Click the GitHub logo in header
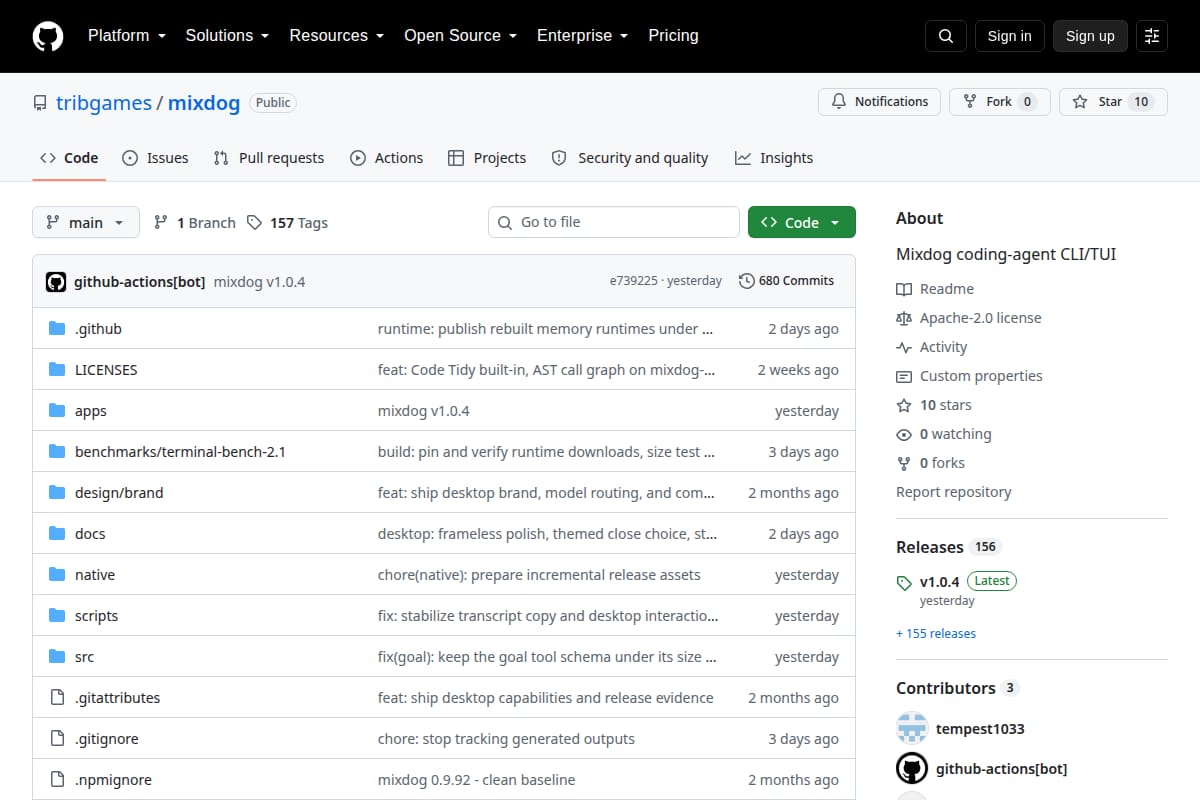 coord(48,36)
